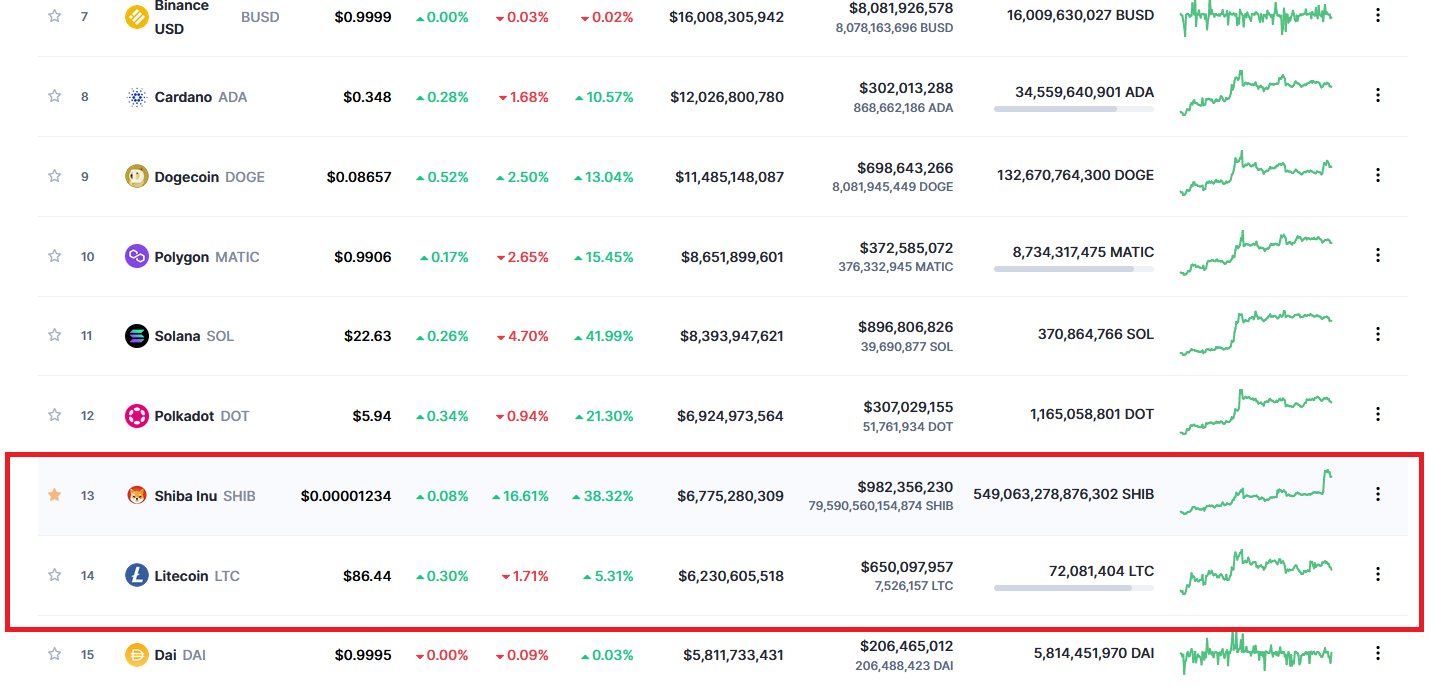The width and height of the screenshot is (1436, 693).
Task: Open Solana's 7-day sparkline chart
Action: click(1256, 333)
